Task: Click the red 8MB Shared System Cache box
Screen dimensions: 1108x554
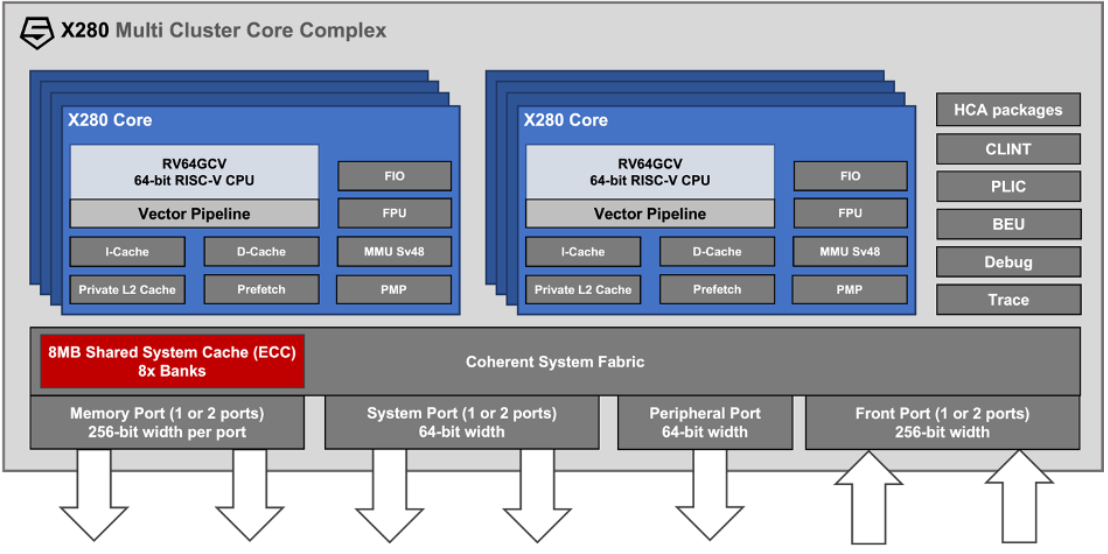Action: click(x=172, y=361)
